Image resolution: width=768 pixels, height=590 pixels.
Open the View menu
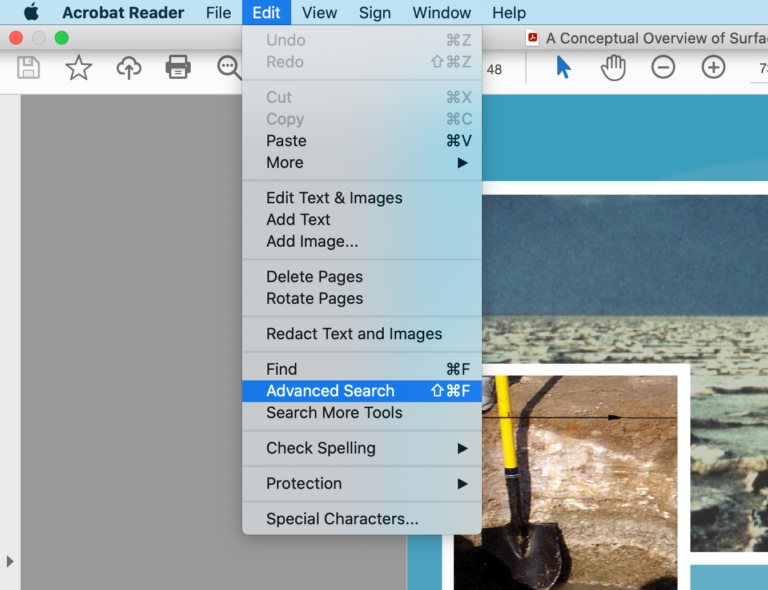coord(319,13)
